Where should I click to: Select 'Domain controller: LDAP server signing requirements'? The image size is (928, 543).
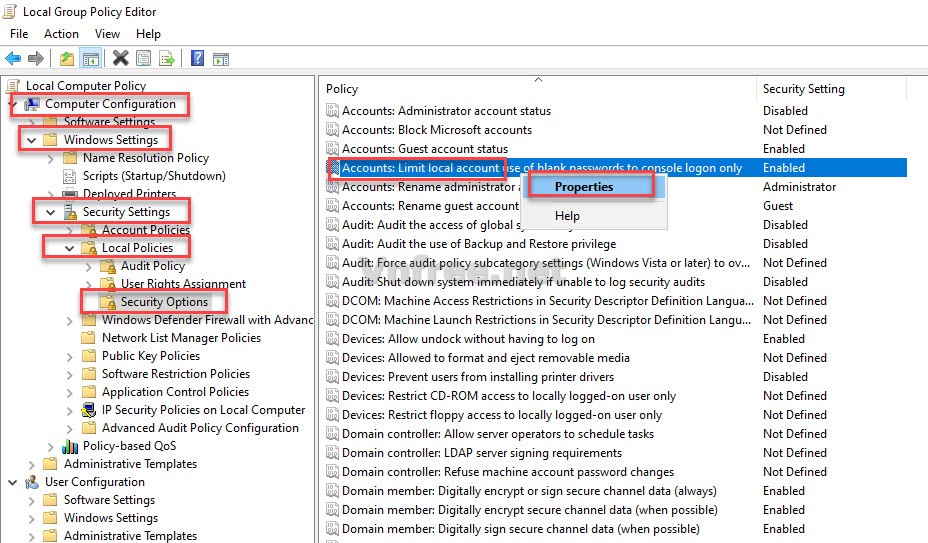click(x=482, y=453)
